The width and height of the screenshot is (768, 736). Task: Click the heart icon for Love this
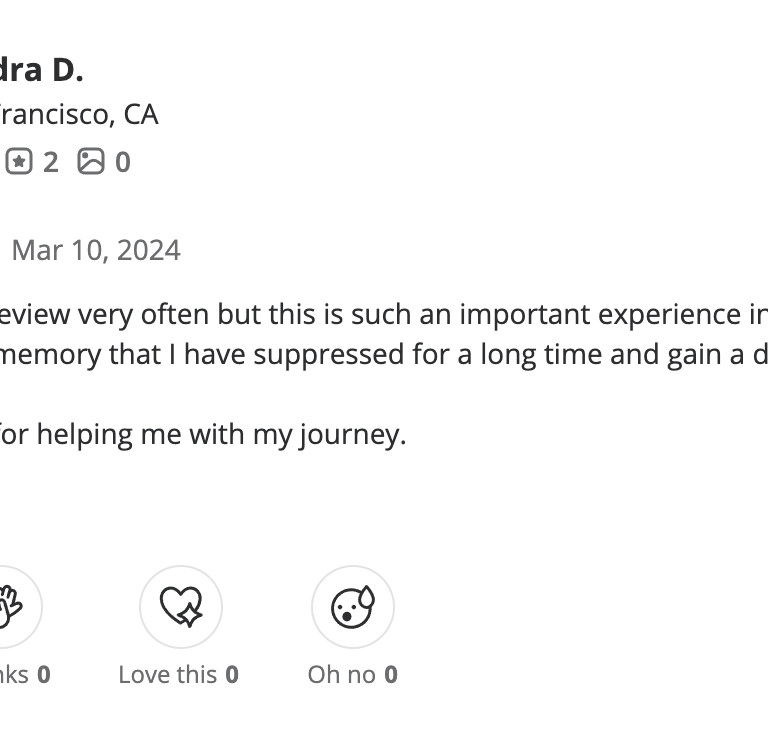click(181, 607)
